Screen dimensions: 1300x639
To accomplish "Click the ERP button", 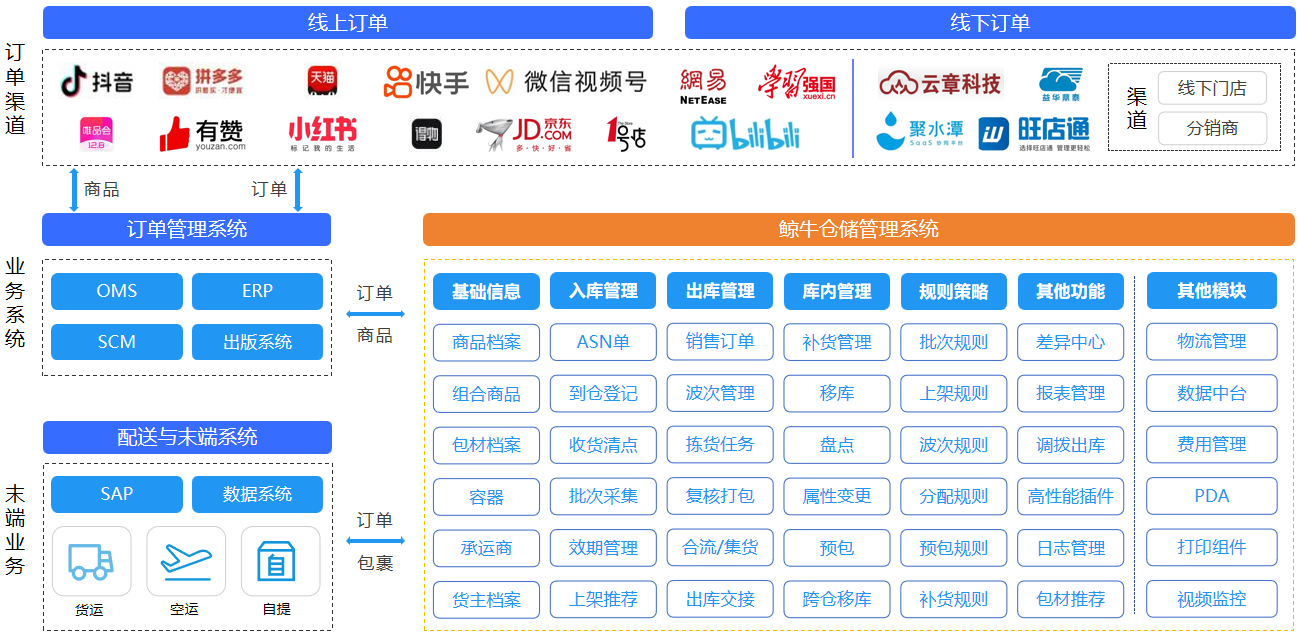I will coord(257,291).
